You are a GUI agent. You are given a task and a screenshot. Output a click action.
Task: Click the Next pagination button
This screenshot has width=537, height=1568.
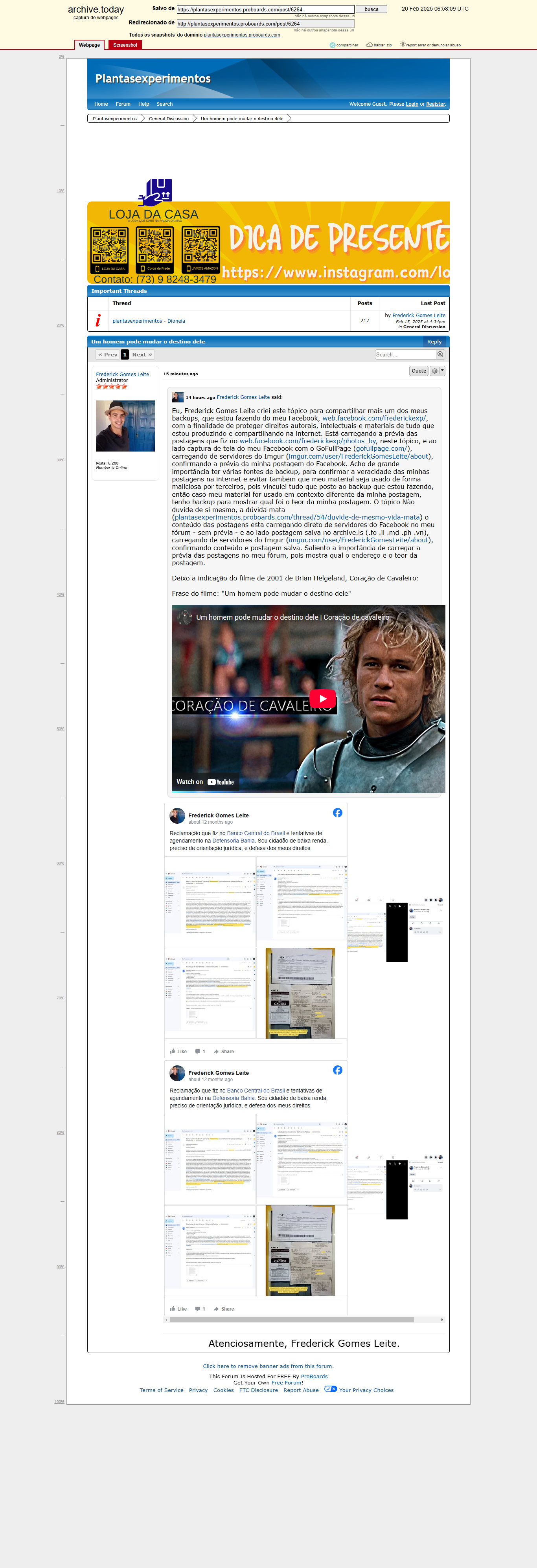click(142, 354)
